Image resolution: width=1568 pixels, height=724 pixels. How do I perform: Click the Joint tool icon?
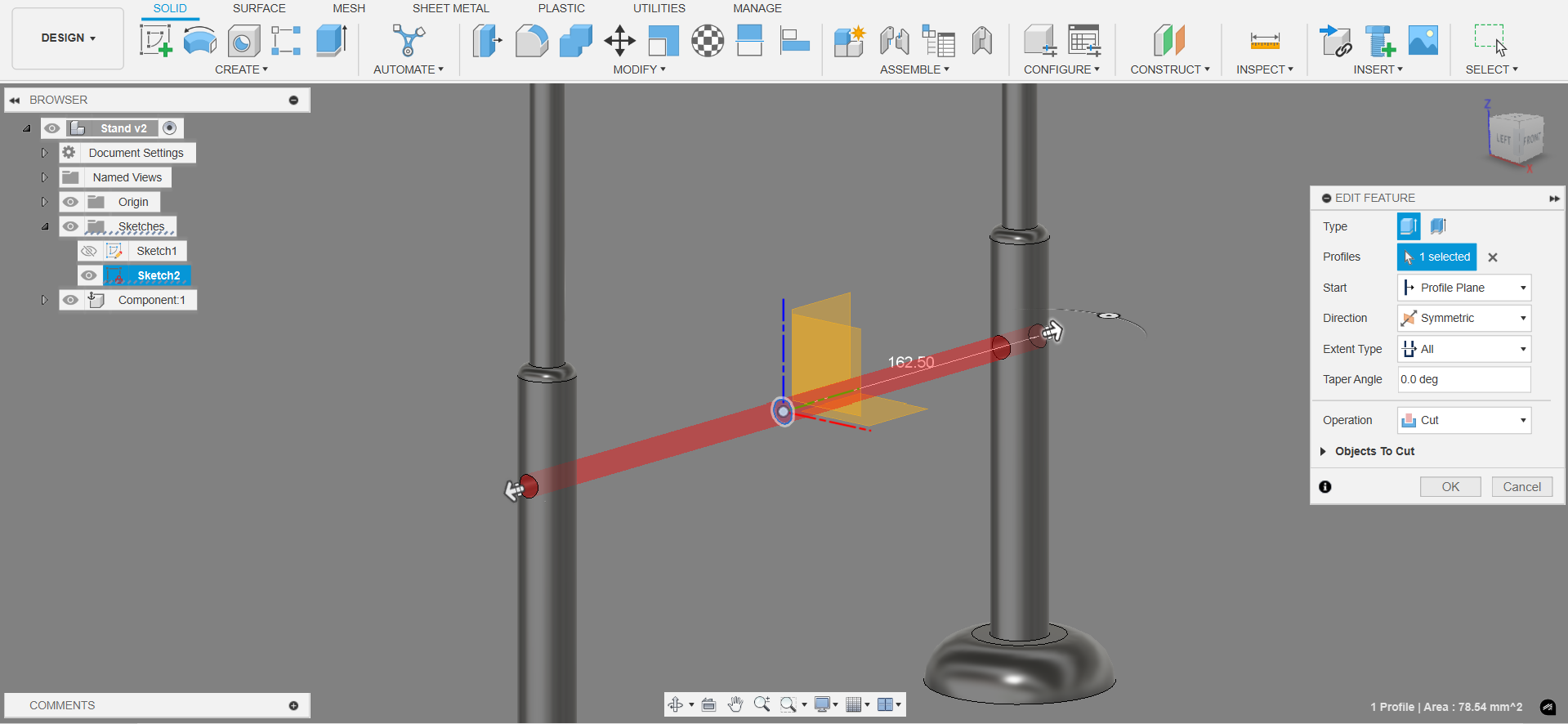tap(894, 40)
